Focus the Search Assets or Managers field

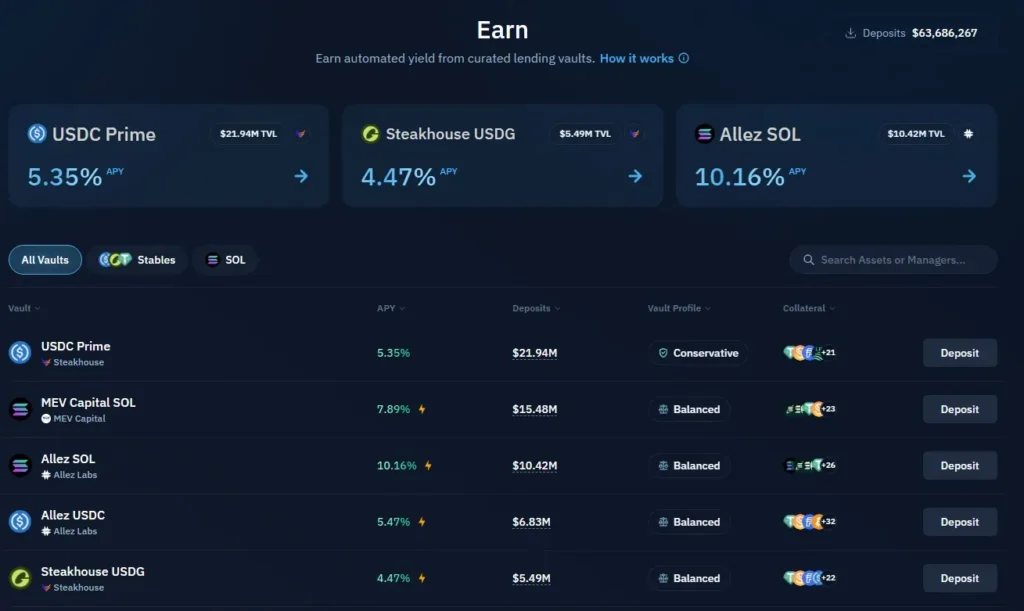893,260
